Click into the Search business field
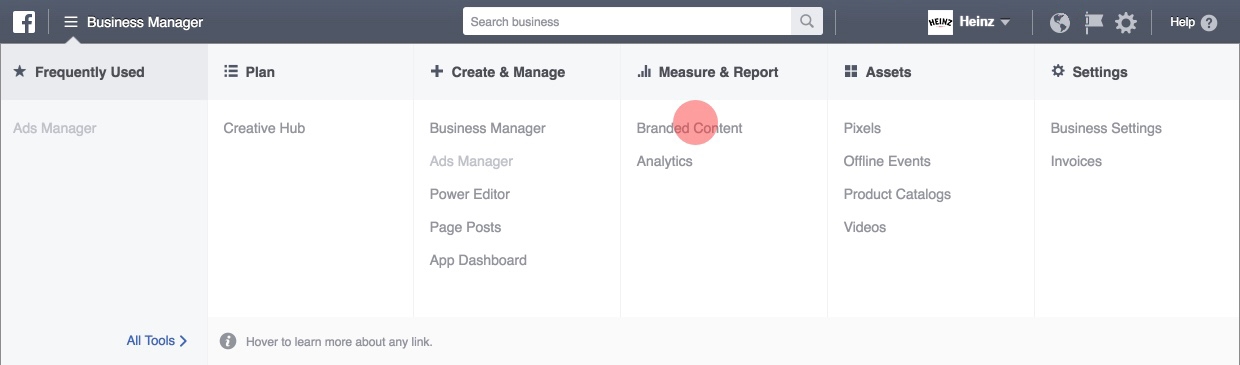Screen dimensions: 1240x365 [627, 21]
